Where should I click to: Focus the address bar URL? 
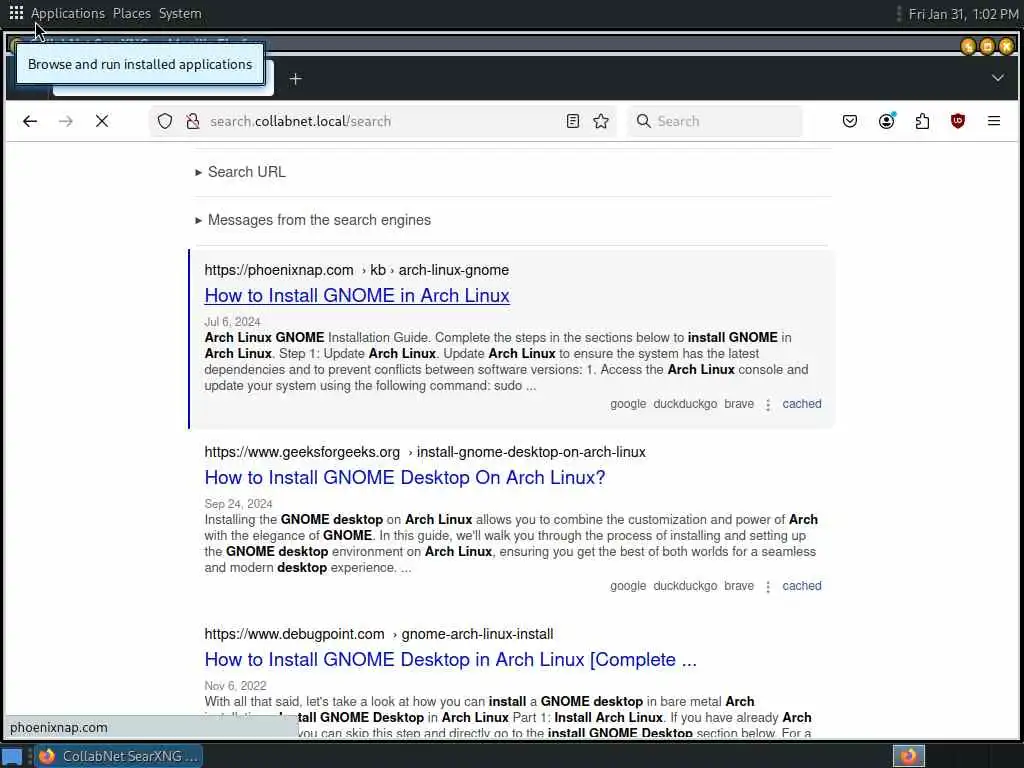click(x=385, y=121)
